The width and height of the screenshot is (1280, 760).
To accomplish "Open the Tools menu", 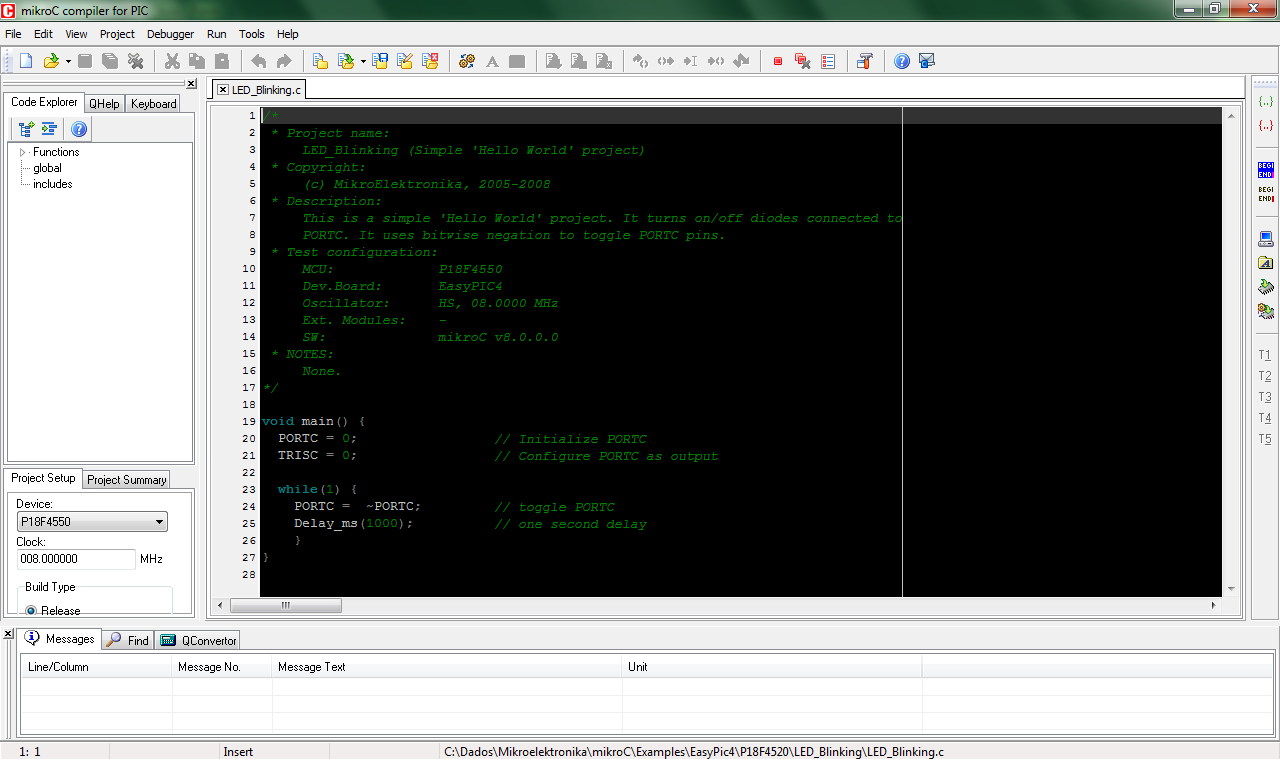I will (x=252, y=34).
